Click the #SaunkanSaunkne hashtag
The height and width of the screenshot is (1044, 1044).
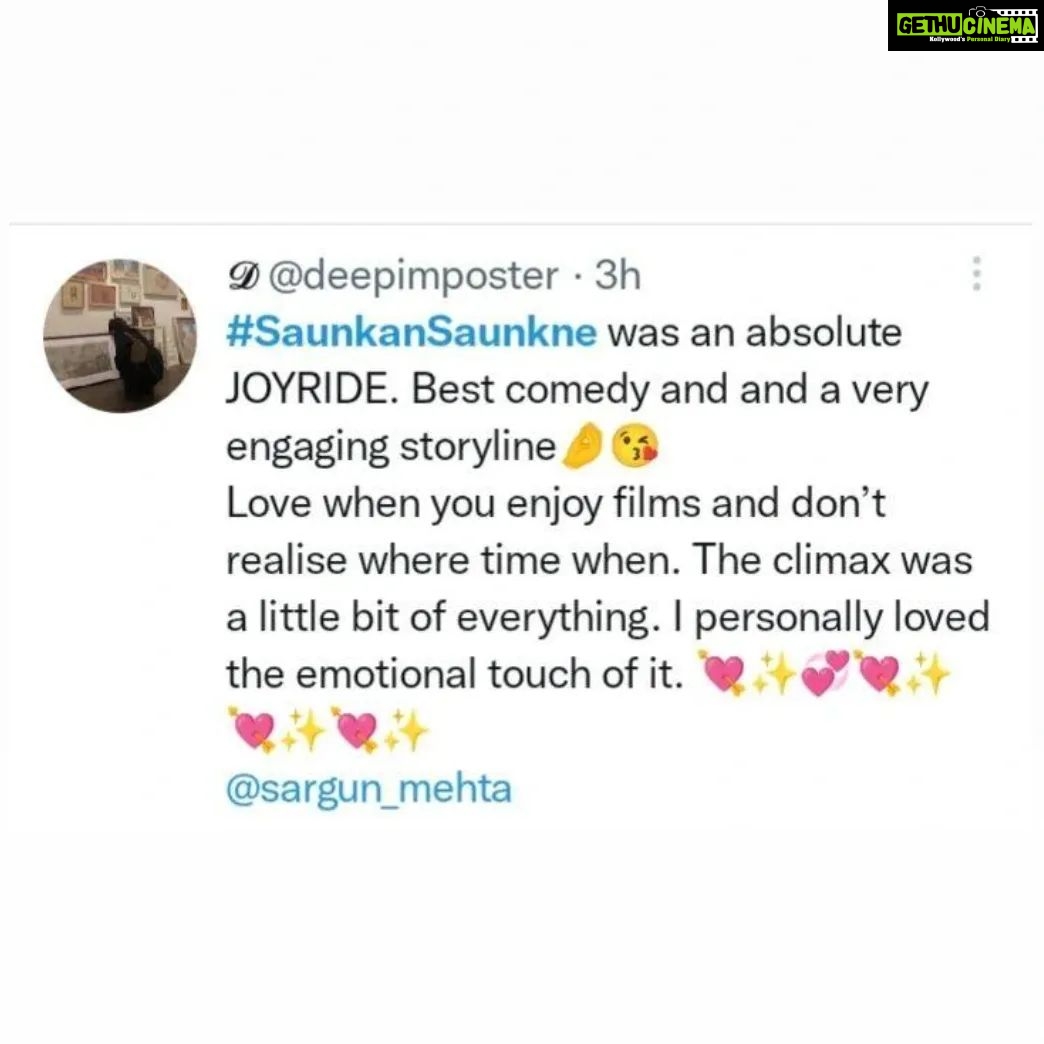[x=411, y=332]
